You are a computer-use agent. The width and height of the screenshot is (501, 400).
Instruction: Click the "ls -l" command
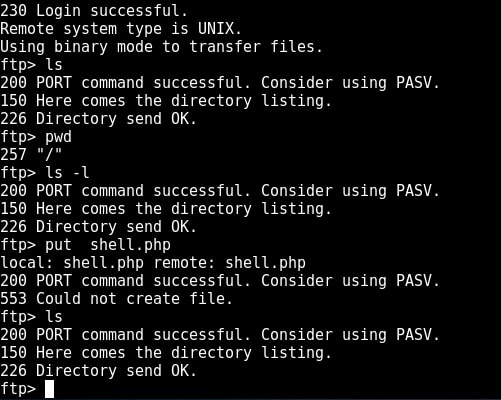[x=67, y=173]
